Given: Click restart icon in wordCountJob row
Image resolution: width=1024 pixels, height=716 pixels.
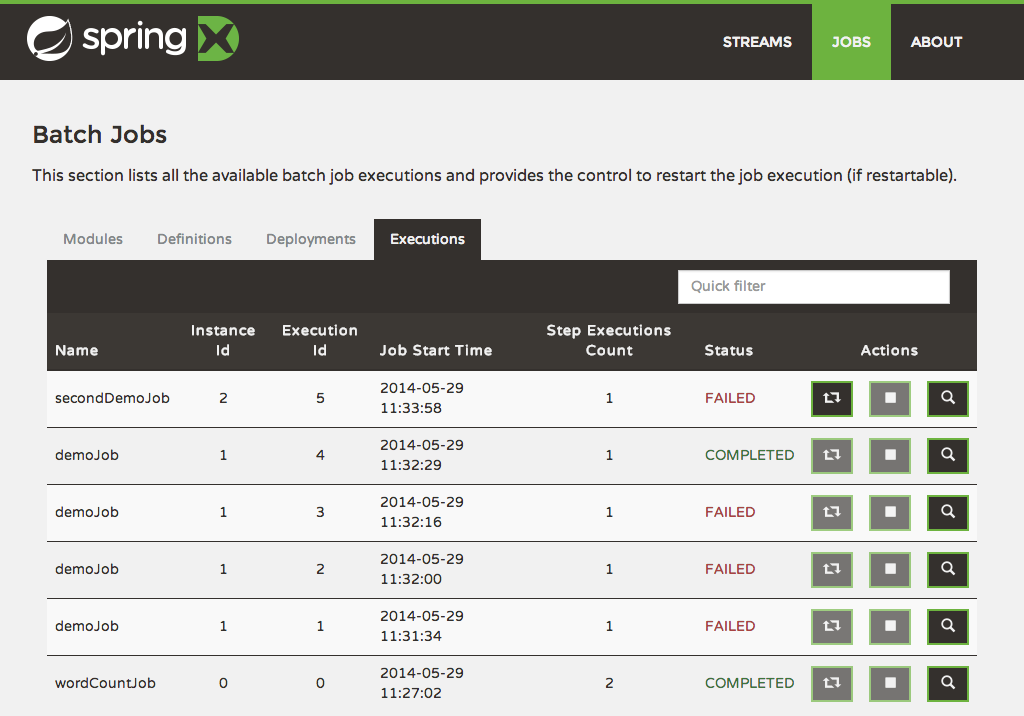Looking at the screenshot, I should click(x=831, y=683).
